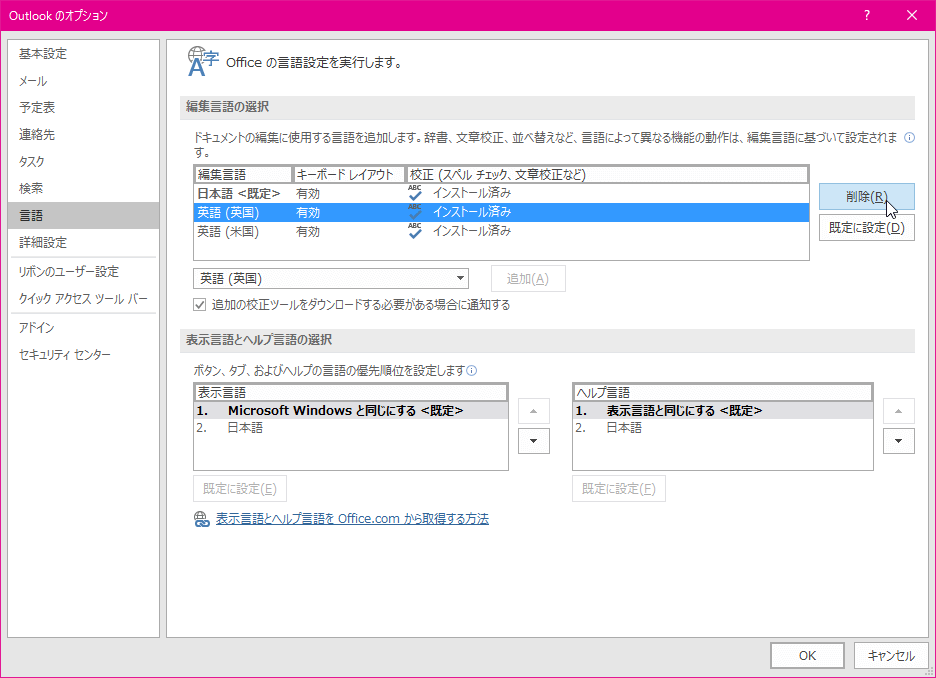
Task: Close the Outlook のオプション dialog
Action: (x=912, y=16)
